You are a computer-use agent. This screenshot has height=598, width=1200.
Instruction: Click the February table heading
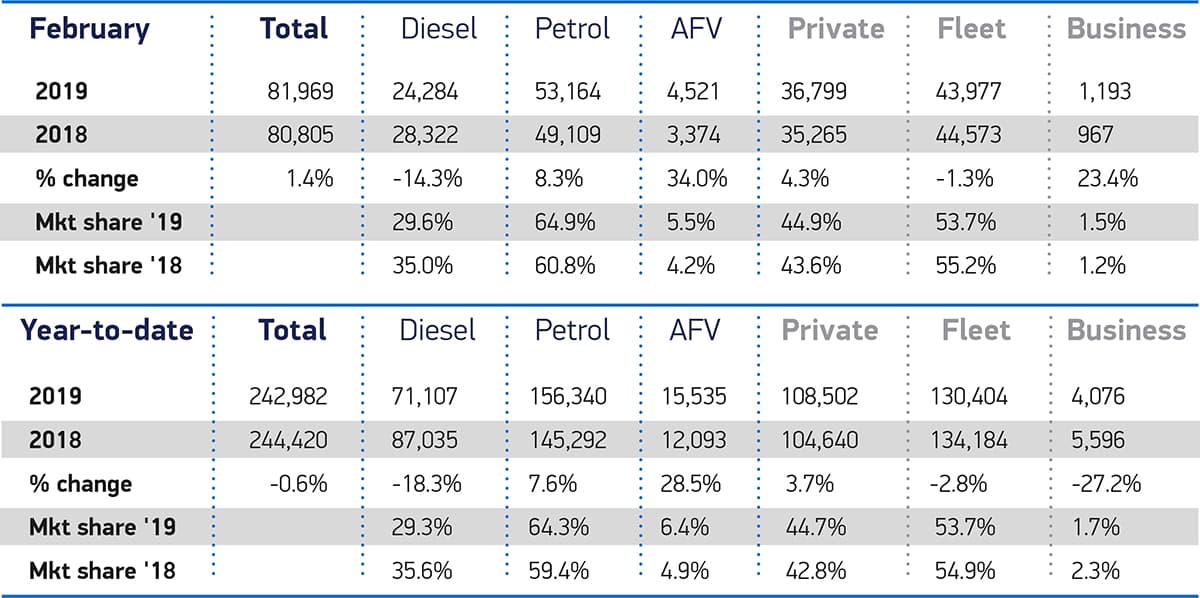[x=89, y=29]
